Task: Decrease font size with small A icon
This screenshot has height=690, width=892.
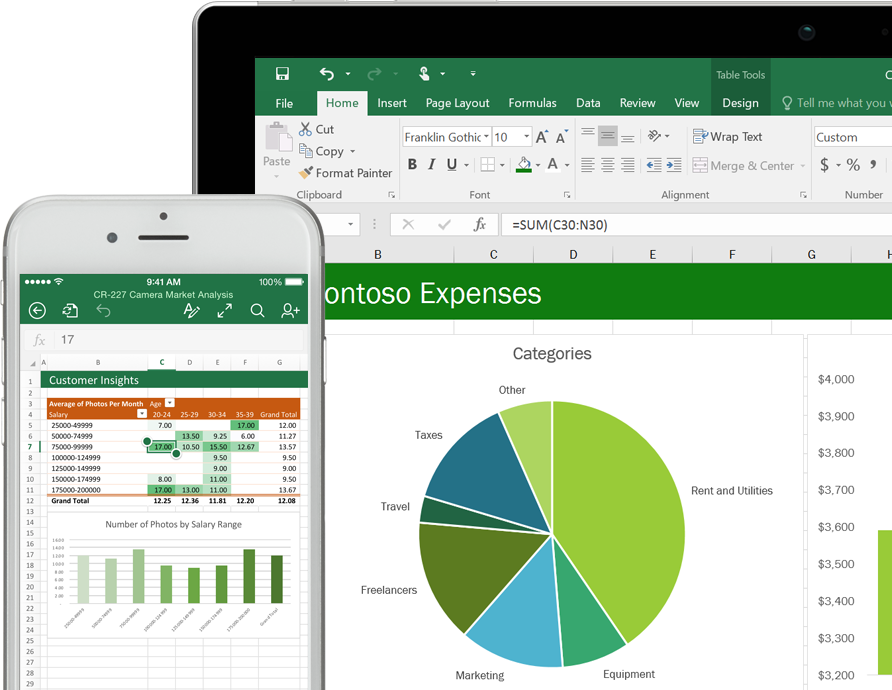Action: coord(561,137)
